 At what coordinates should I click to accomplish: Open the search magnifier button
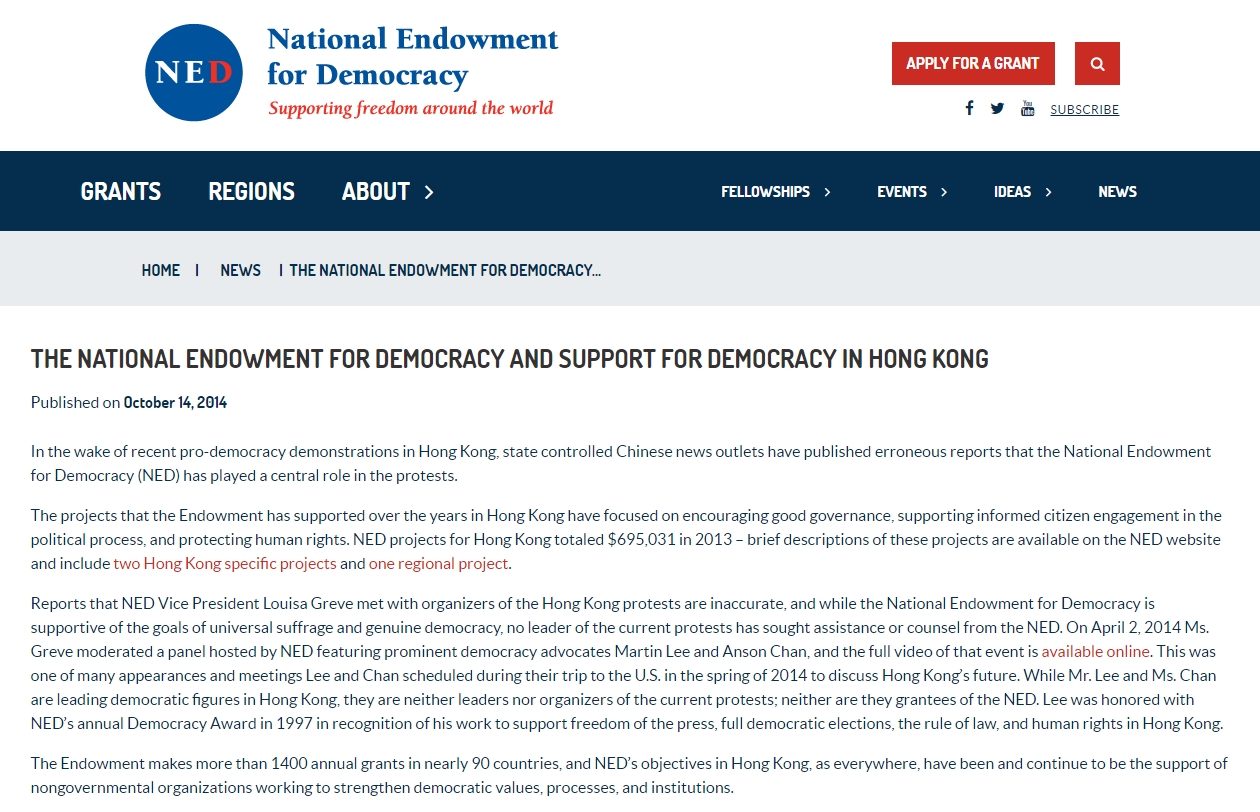click(1097, 64)
